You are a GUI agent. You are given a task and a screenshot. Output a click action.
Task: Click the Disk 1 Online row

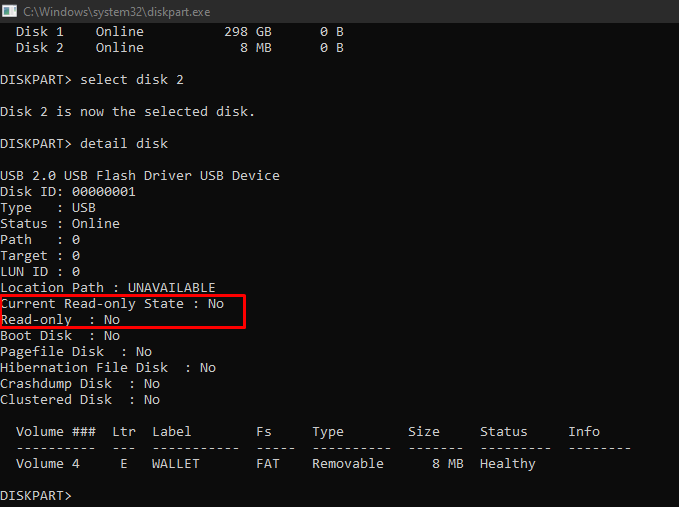tap(180, 32)
